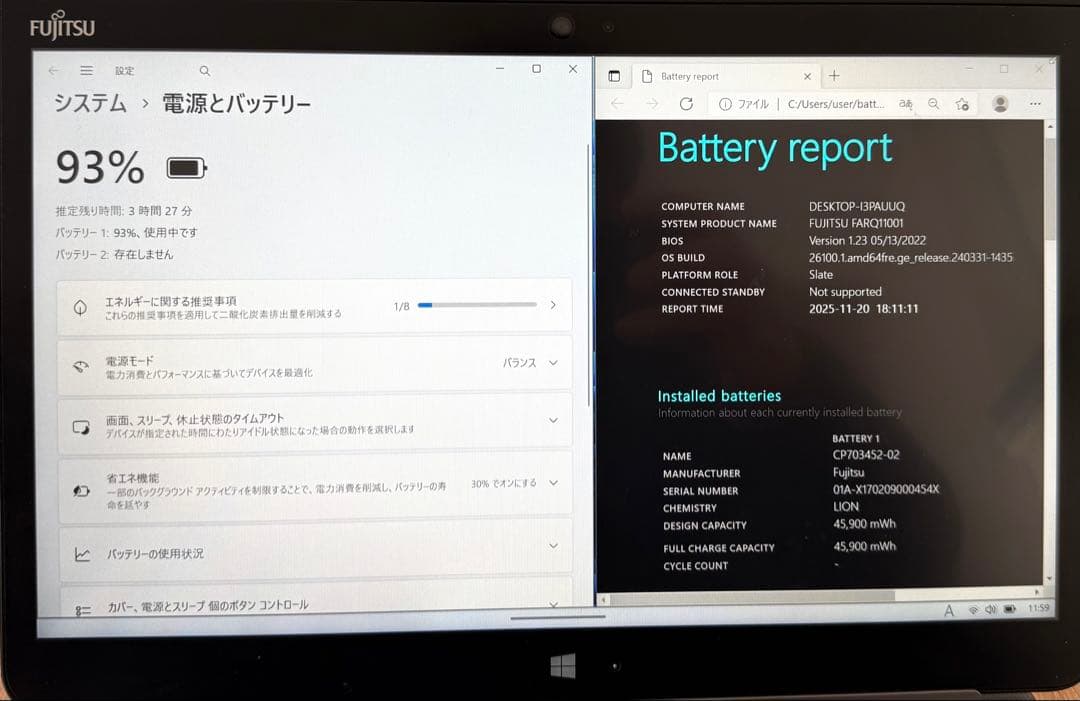Expand the 省エネ機能 section
1080x701 pixels.
(551, 482)
